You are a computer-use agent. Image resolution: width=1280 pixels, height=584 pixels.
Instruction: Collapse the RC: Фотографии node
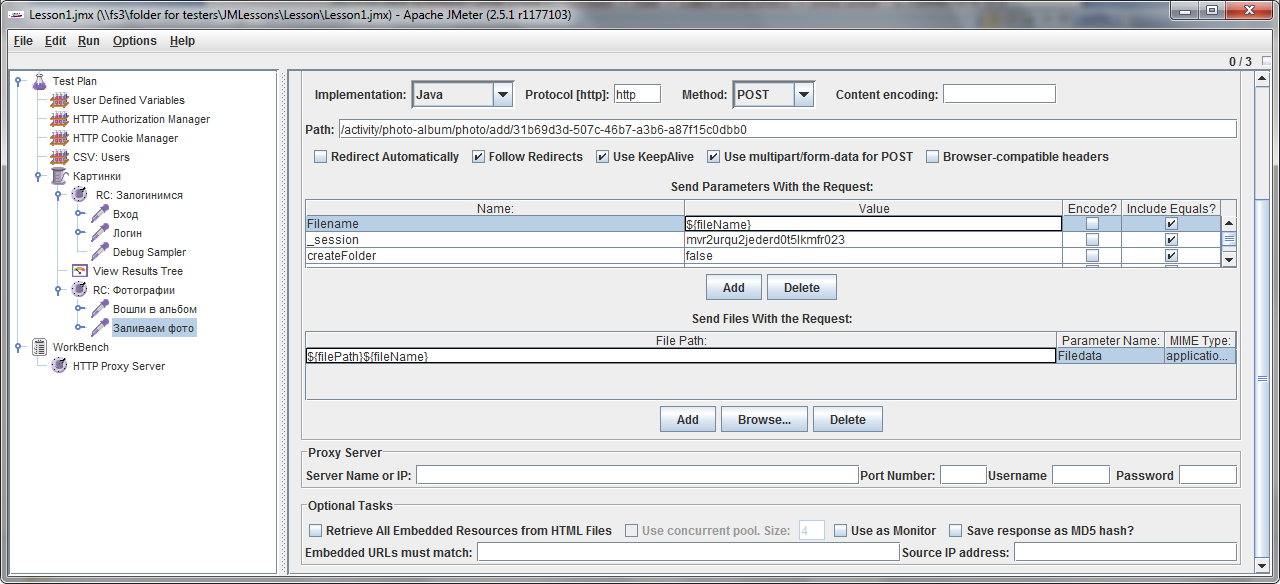[59, 290]
